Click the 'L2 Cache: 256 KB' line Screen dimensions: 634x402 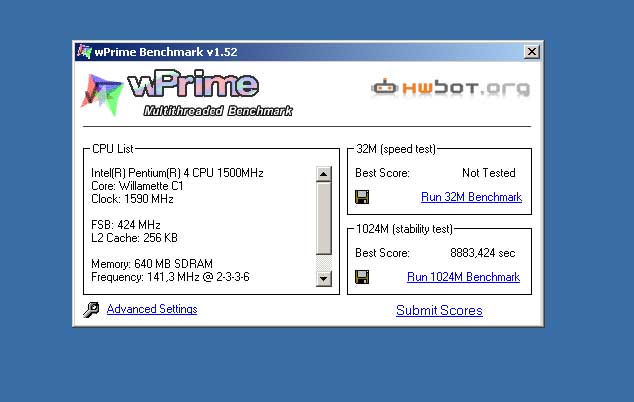coord(134,238)
